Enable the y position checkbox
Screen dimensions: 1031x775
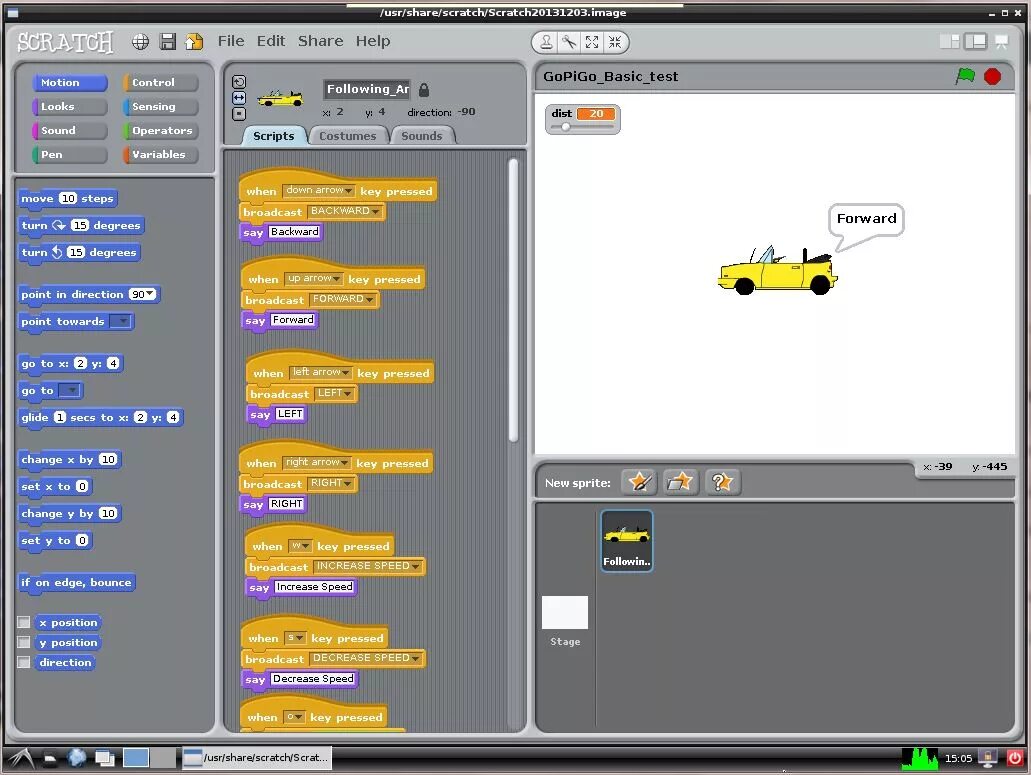pos(24,642)
